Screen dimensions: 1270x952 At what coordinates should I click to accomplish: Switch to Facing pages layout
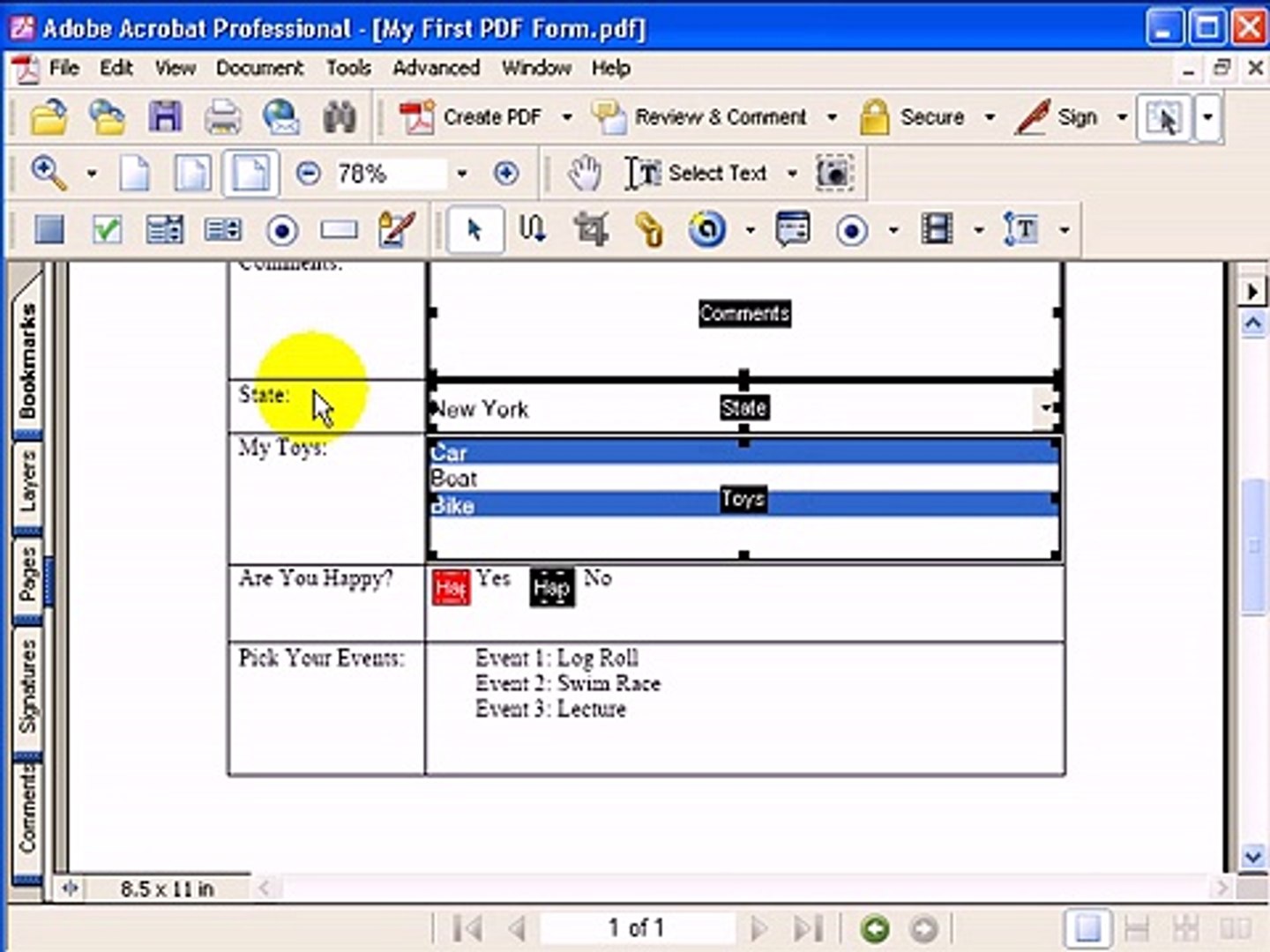(x=1235, y=928)
